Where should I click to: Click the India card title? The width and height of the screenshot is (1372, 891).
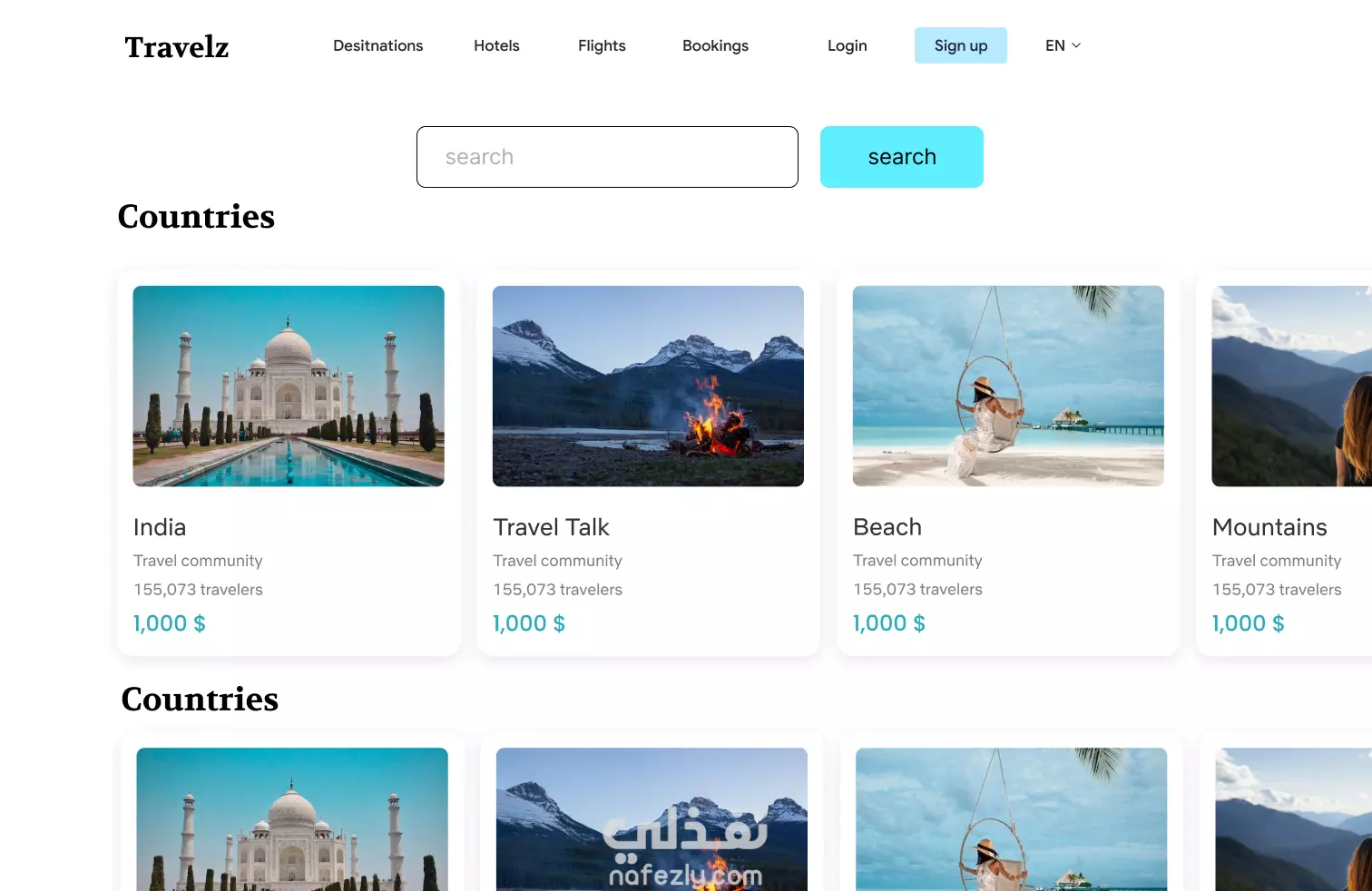click(x=160, y=527)
